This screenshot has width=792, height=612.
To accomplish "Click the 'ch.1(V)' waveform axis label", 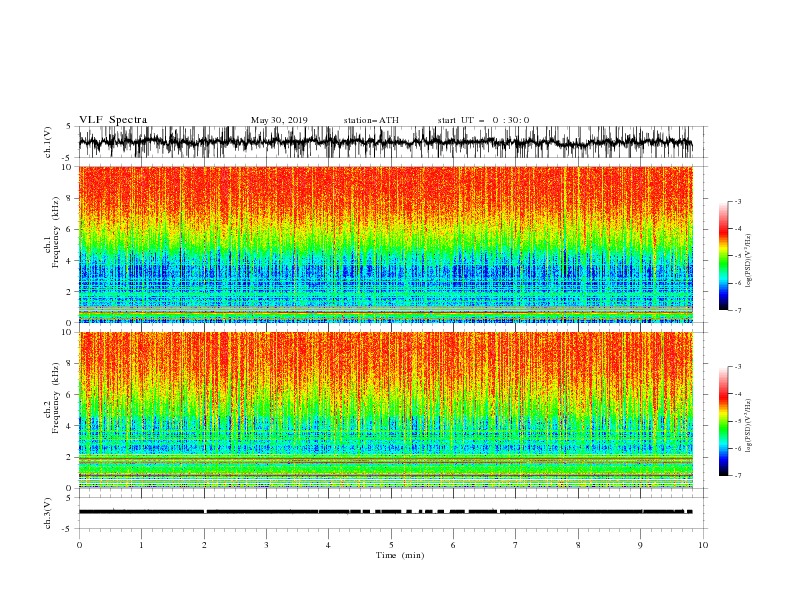I will [48, 142].
